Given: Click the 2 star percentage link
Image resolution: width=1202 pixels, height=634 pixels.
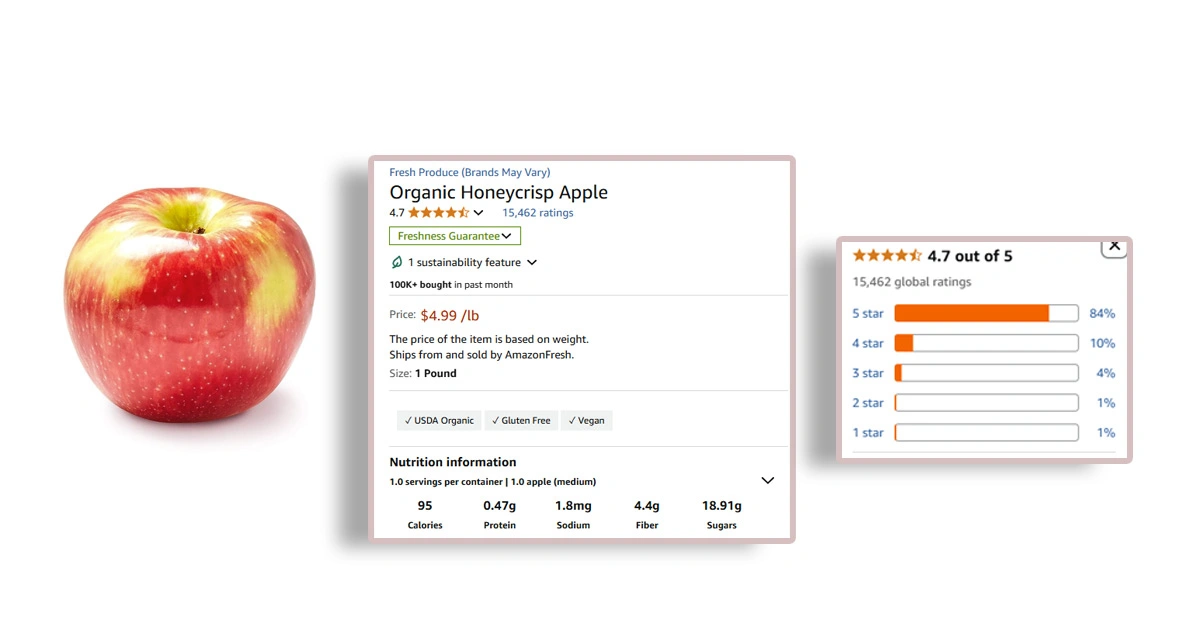Looking at the screenshot, I should coord(1105,403).
